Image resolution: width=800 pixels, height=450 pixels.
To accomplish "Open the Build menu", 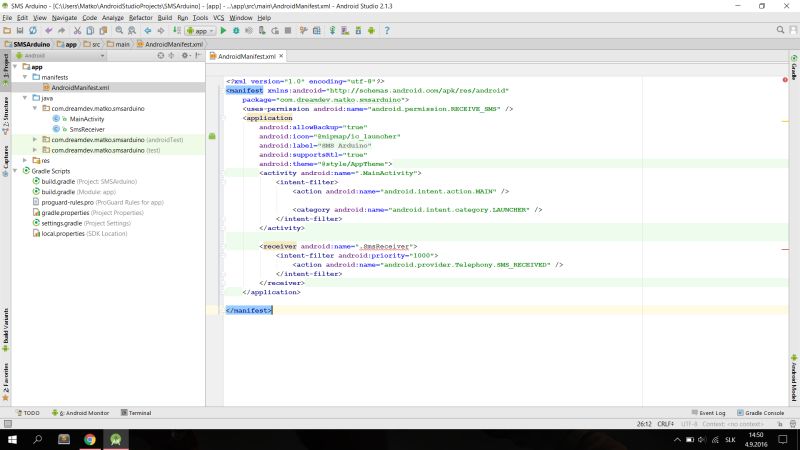I will (x=165, y=18).
